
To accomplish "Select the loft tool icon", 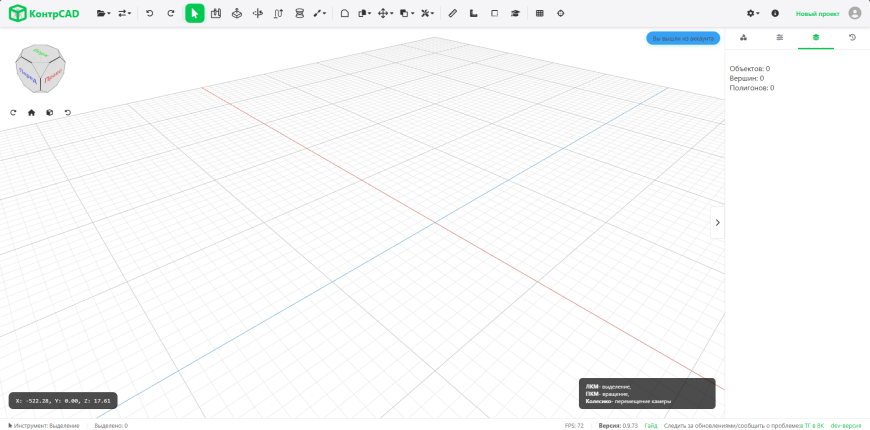I will coord(300,13).
